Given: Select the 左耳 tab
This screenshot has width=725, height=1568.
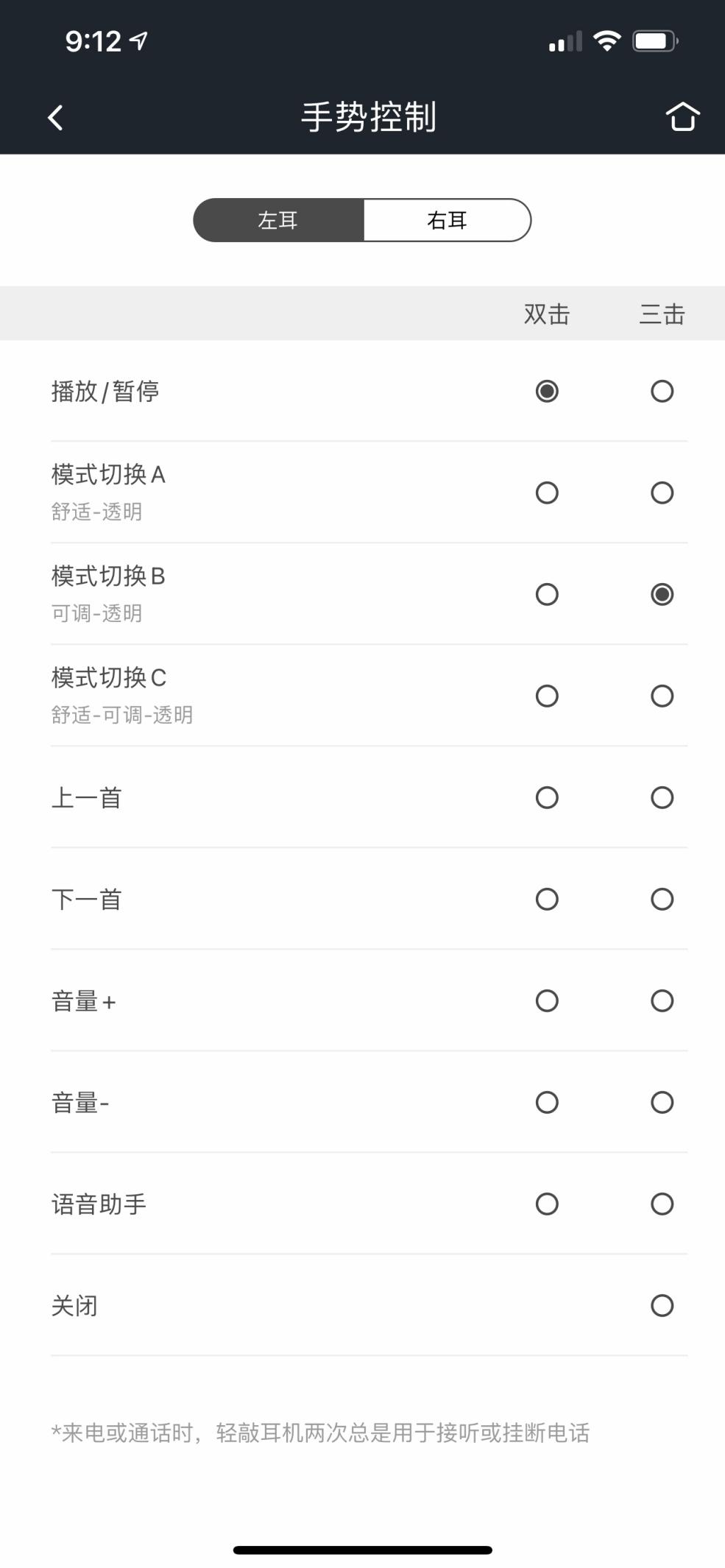Looking at the screenshot, I should 278,220.
